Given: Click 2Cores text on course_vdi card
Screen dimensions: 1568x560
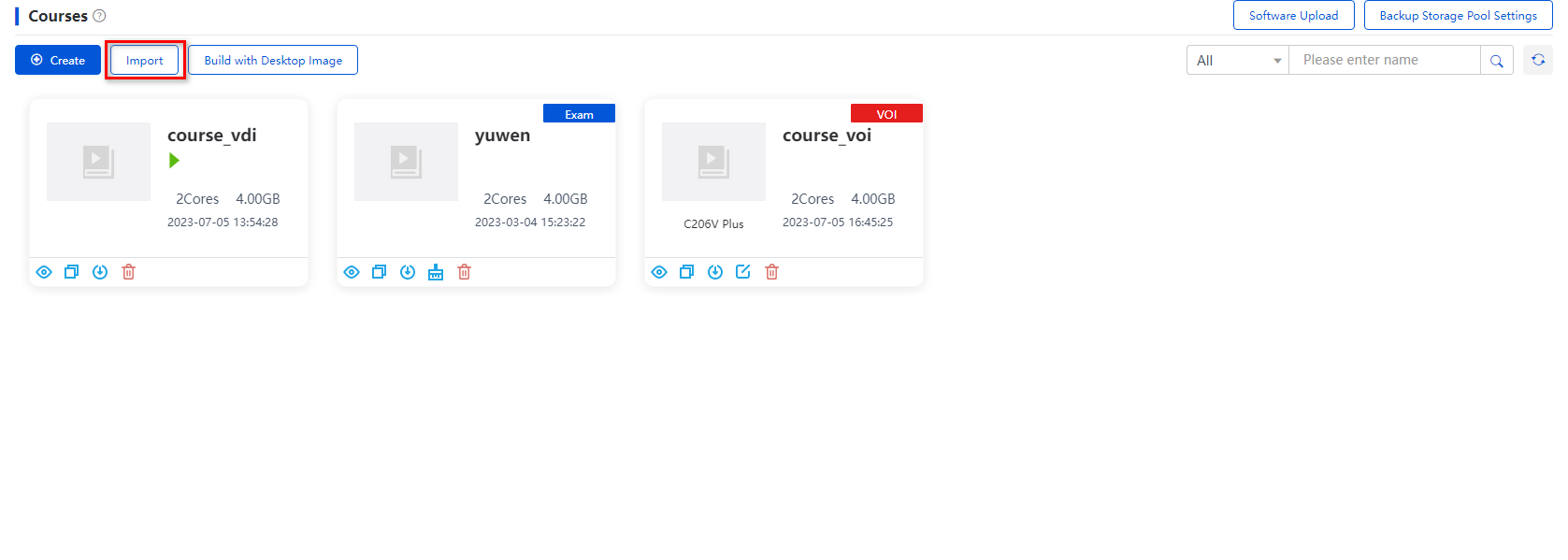Looking at the screenshot, I should 197,199.
